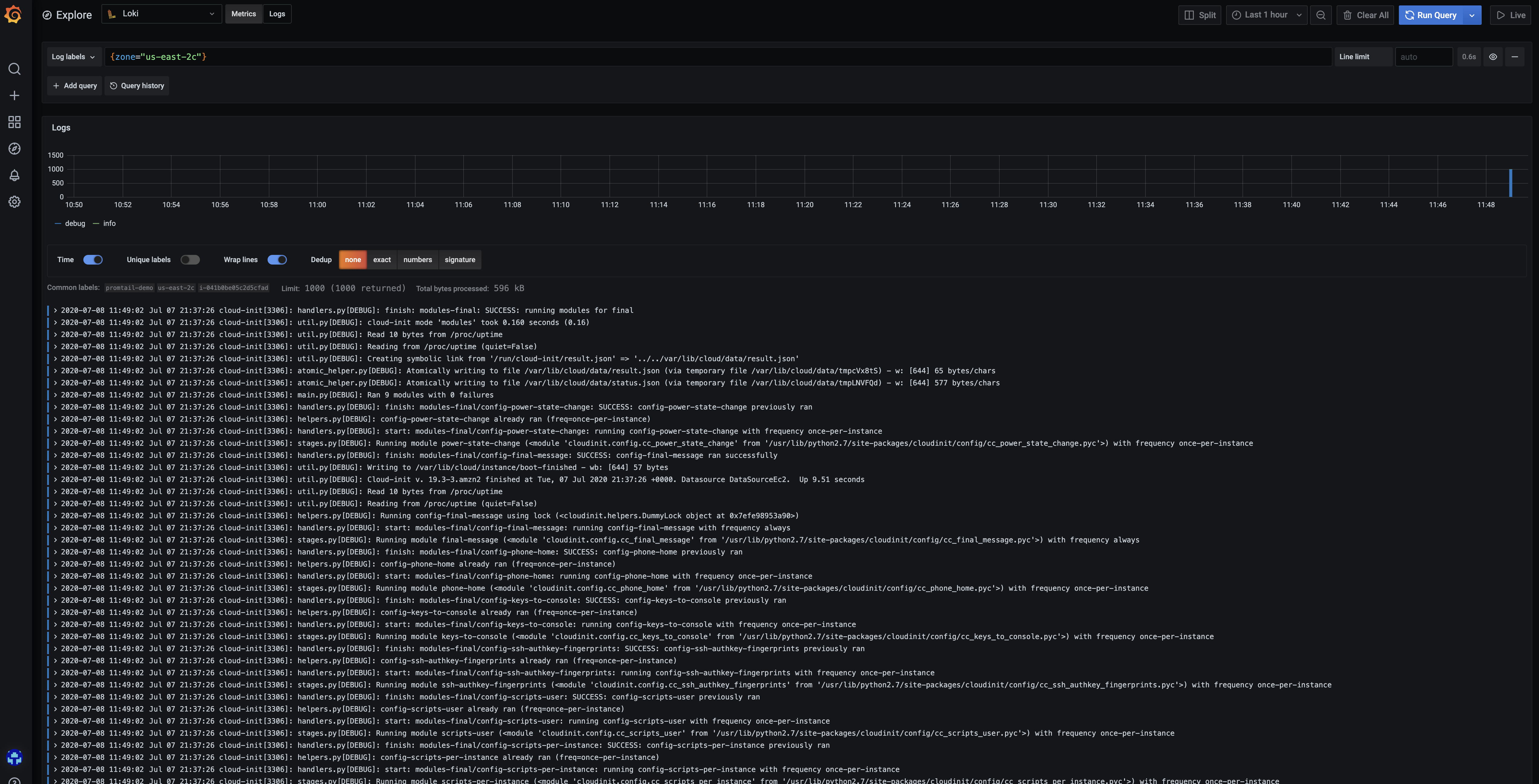
Task: Expand the Run Query dropdown arrow
Action: coord(1471,15)
